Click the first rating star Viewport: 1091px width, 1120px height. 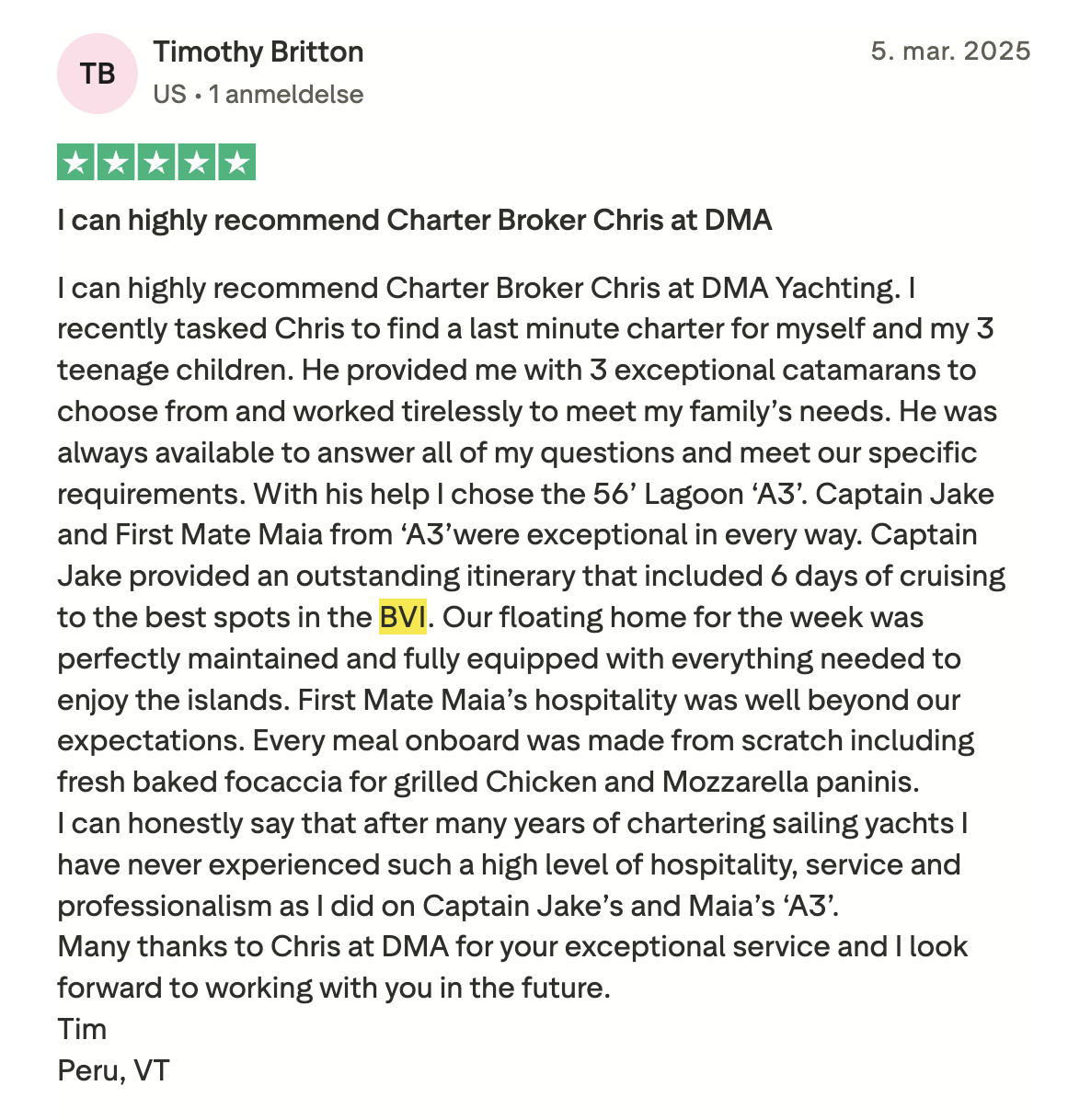[76, 163]
